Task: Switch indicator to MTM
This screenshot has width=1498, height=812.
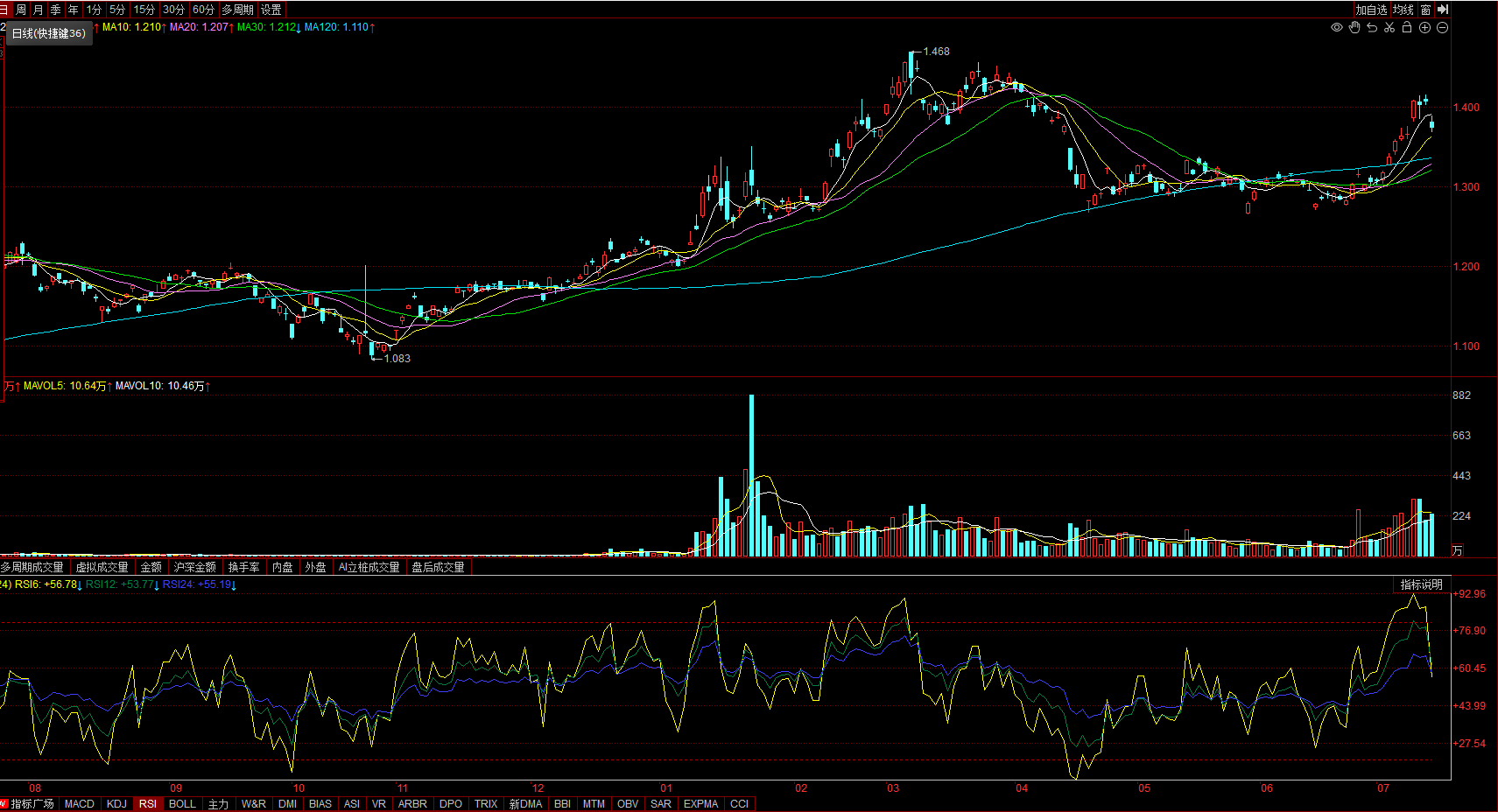Action: tap(594, 804)
